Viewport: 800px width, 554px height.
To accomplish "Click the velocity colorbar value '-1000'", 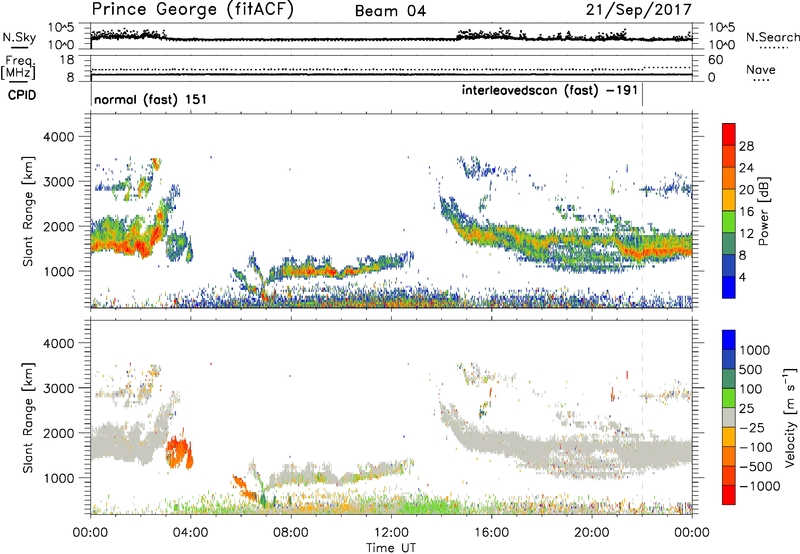I will point(759,486).
